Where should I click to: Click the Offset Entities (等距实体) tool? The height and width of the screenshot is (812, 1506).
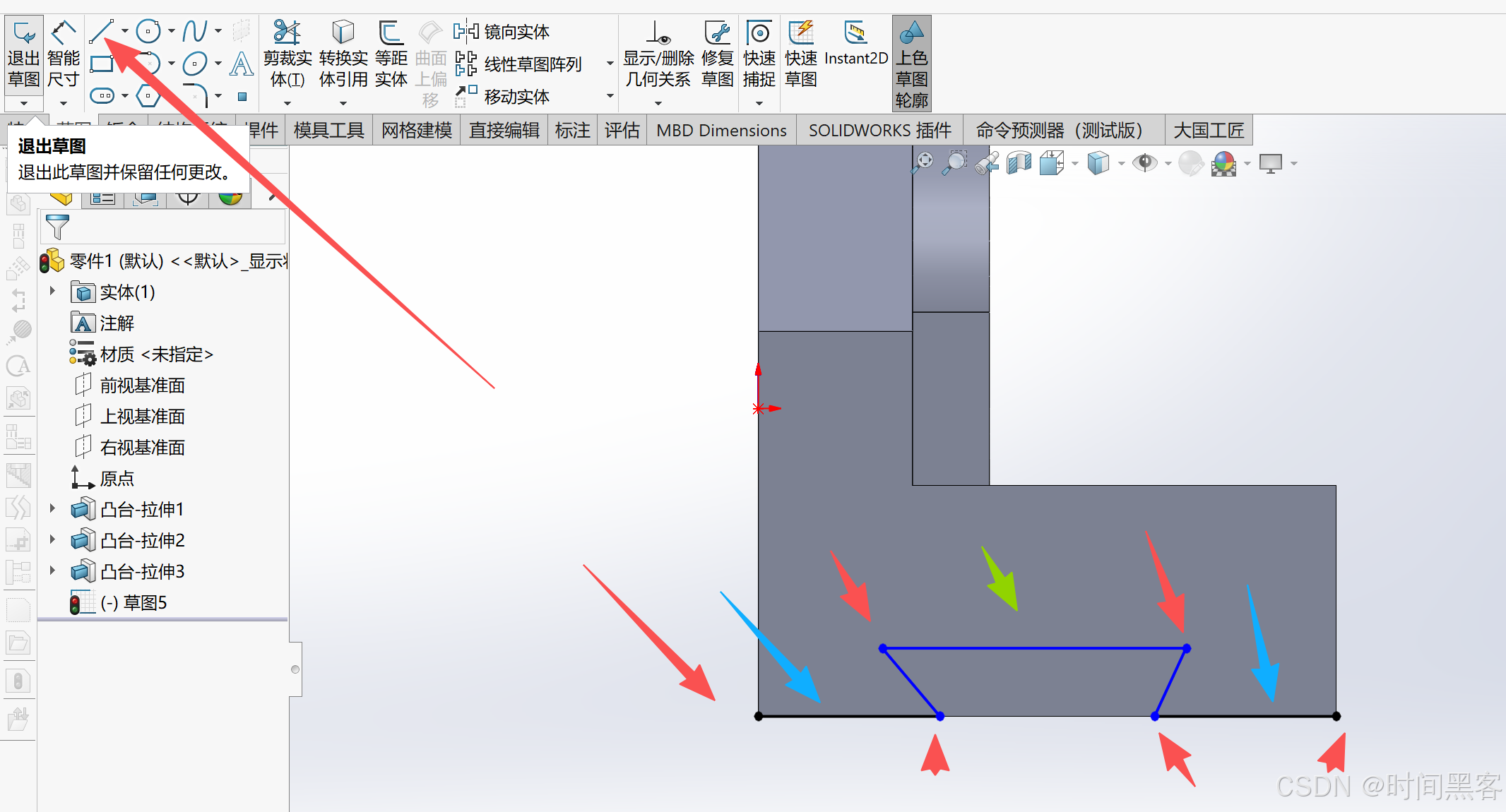(x=391, y=33)
